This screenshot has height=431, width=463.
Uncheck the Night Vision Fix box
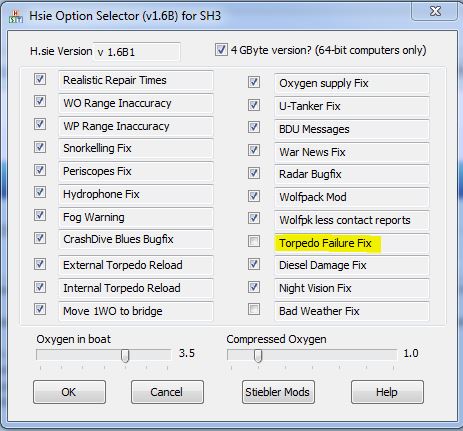click(254, 287)
